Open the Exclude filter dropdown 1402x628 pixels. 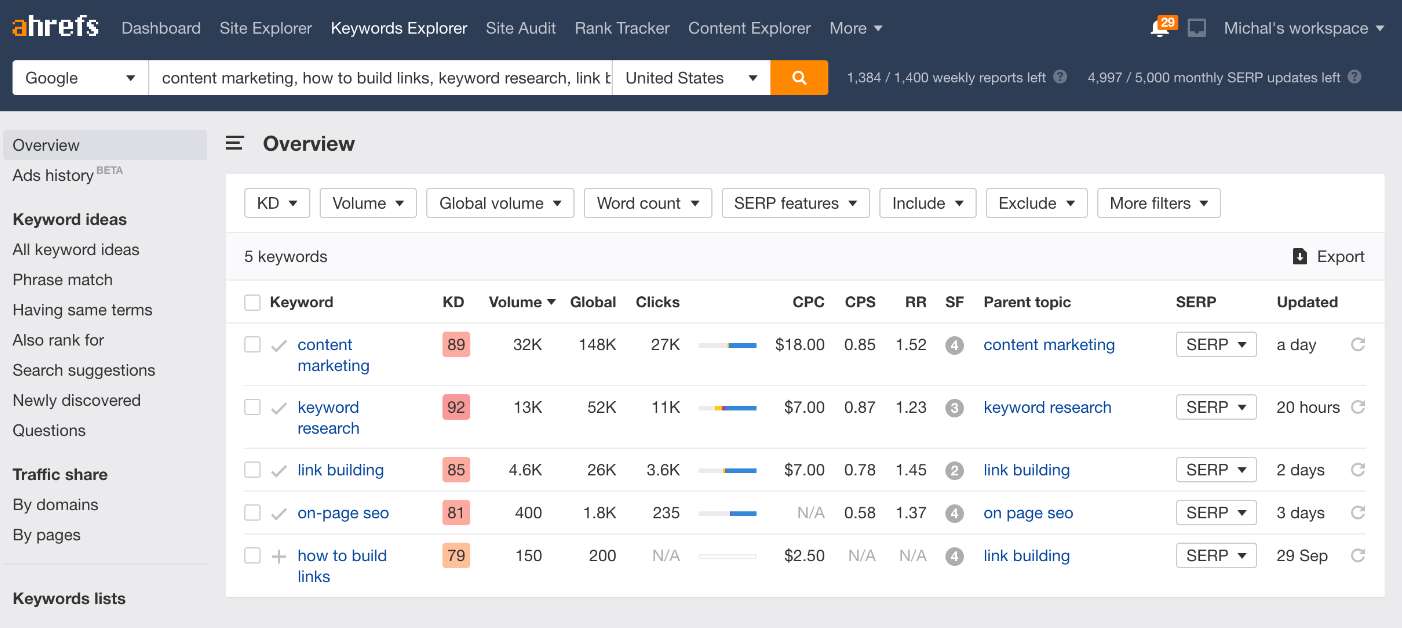point(1036,203)
